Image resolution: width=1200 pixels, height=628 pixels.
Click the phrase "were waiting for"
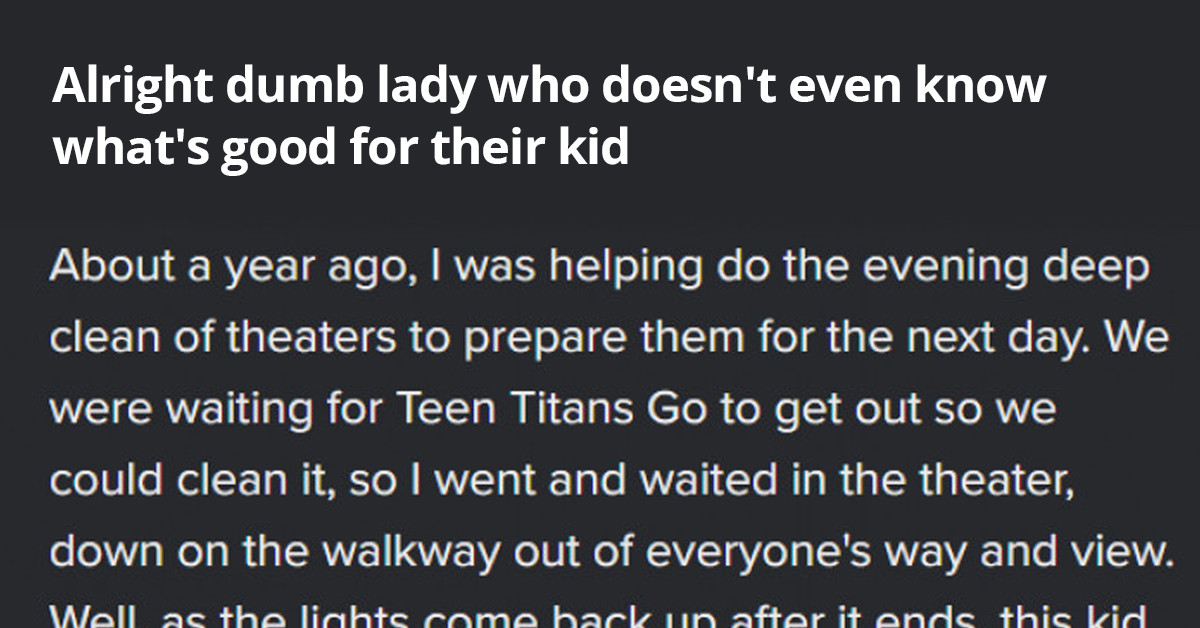213,411
